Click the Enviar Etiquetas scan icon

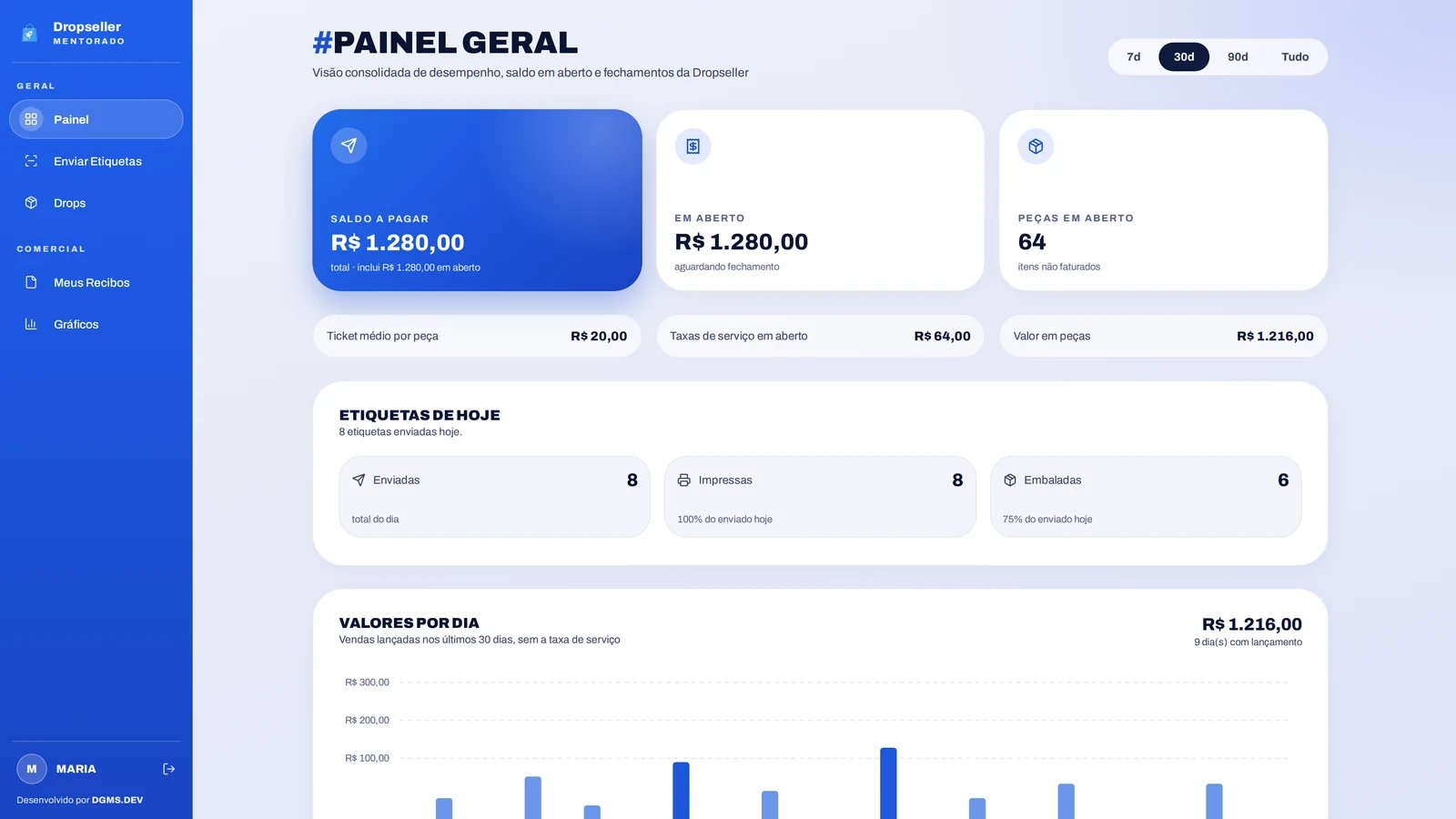[x=31, y=161]
